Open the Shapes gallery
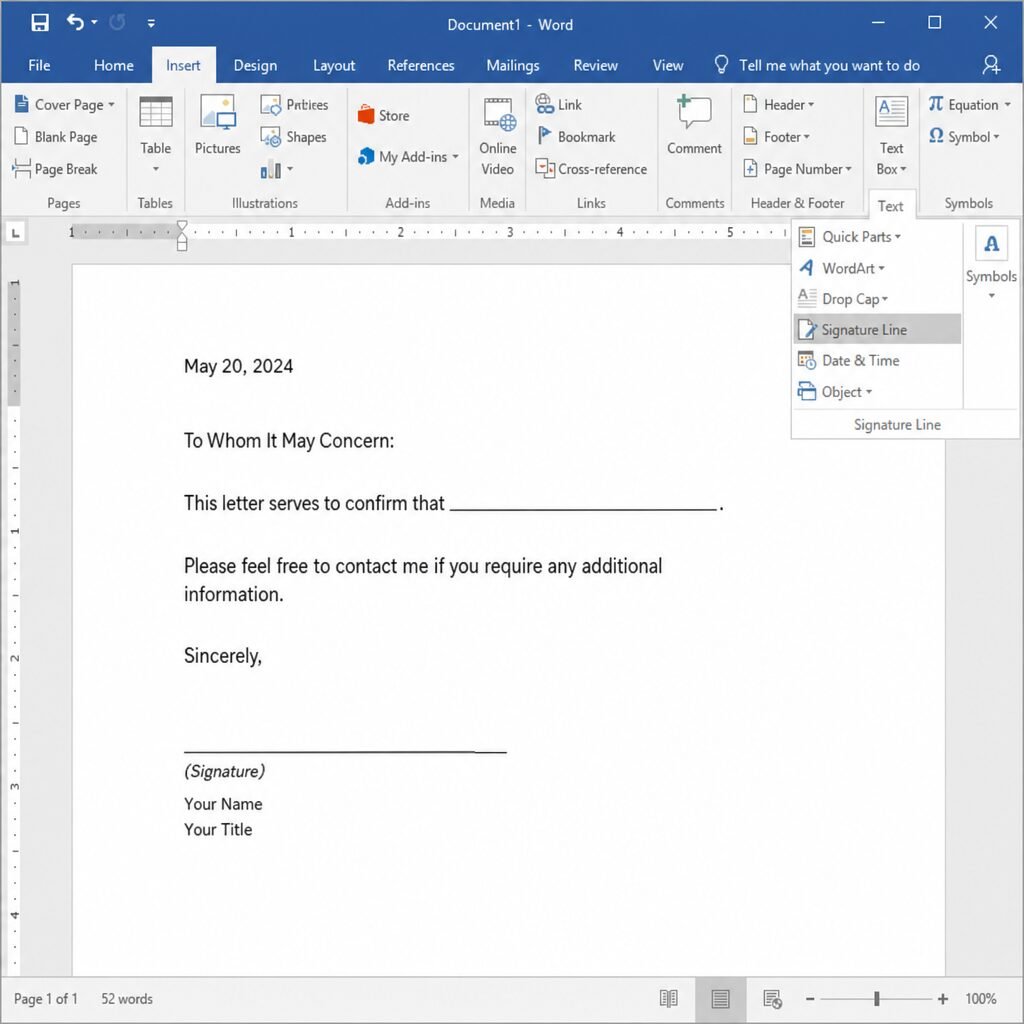 [x=293, y=137]
